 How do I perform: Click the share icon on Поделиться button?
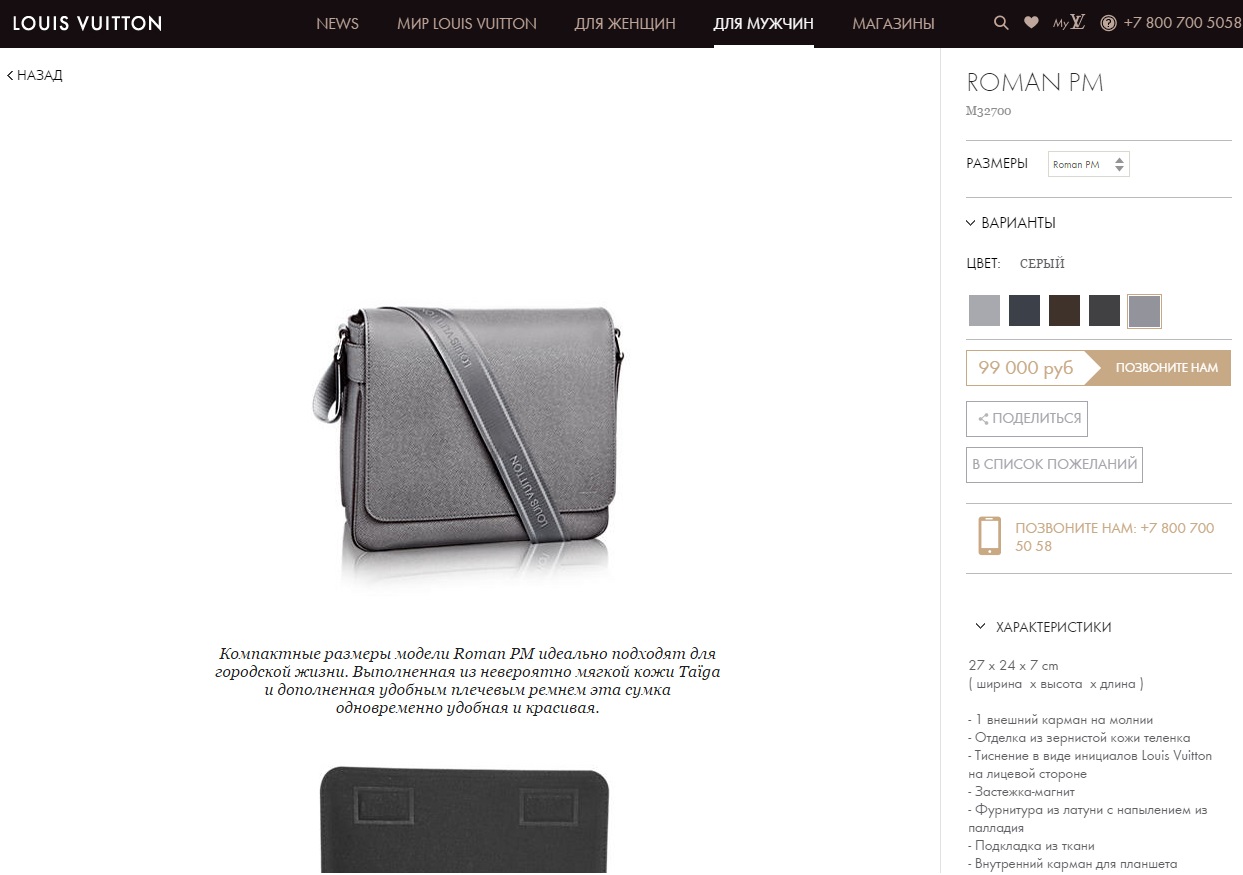click(x=983, y=419)
